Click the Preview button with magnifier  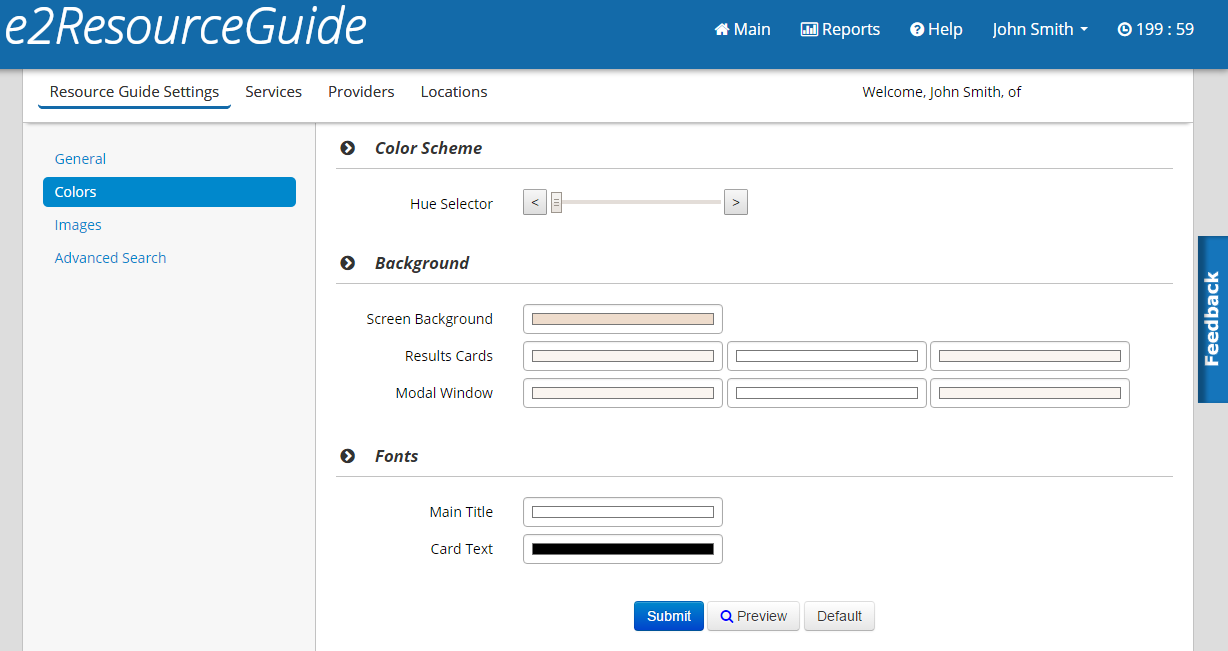tap(753, 616)
